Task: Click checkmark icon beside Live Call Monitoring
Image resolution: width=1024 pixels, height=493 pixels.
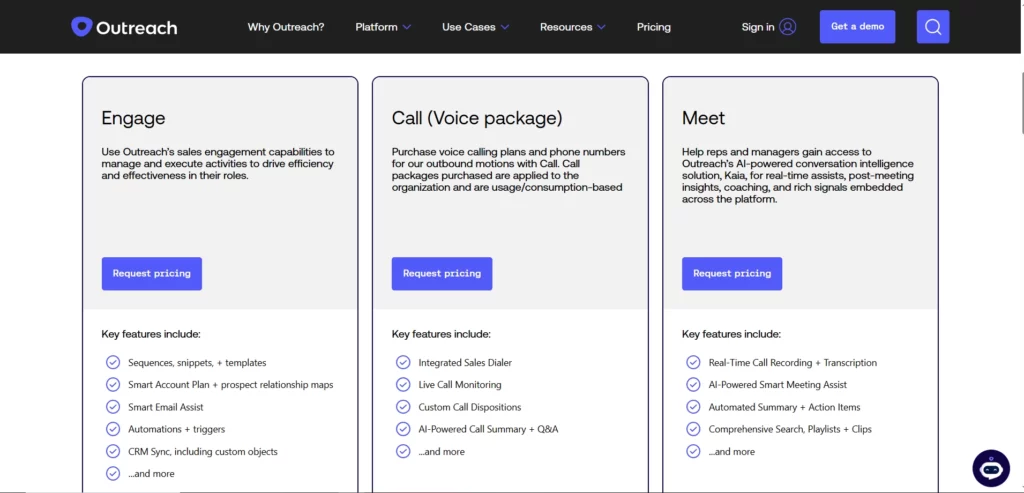Action: tap(403, 385)
